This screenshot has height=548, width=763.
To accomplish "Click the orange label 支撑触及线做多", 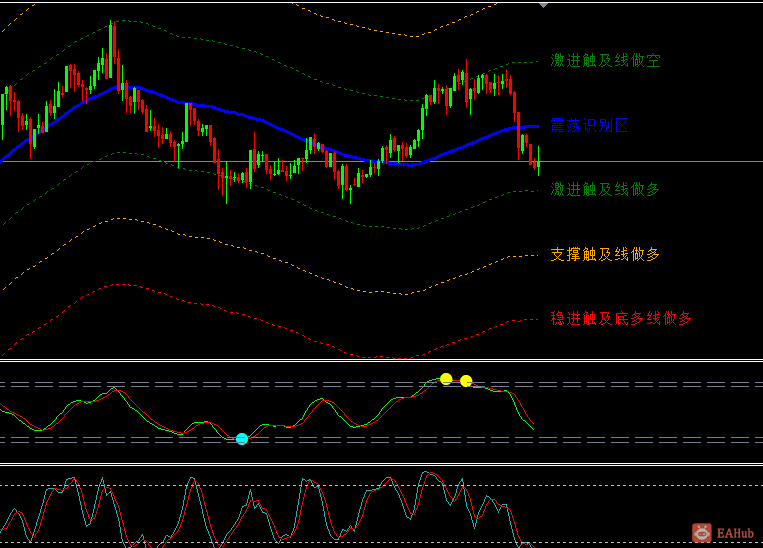I will pos(605,254).
